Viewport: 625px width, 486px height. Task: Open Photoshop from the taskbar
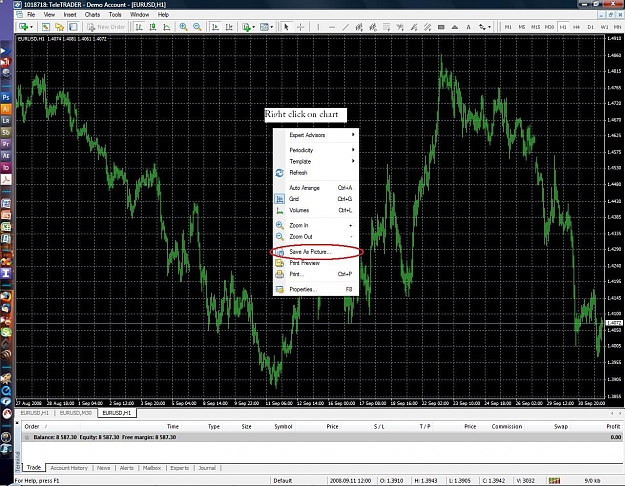[x=6, y=97]
